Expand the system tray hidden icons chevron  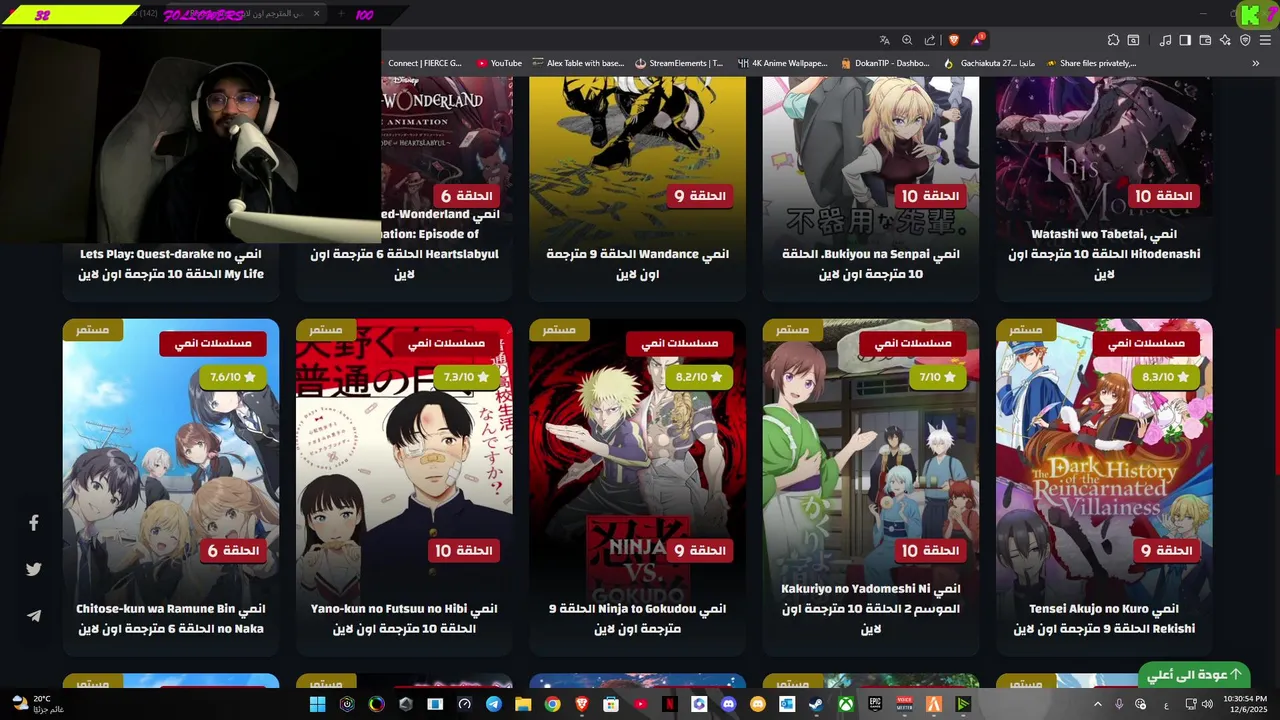point(1097,704)
